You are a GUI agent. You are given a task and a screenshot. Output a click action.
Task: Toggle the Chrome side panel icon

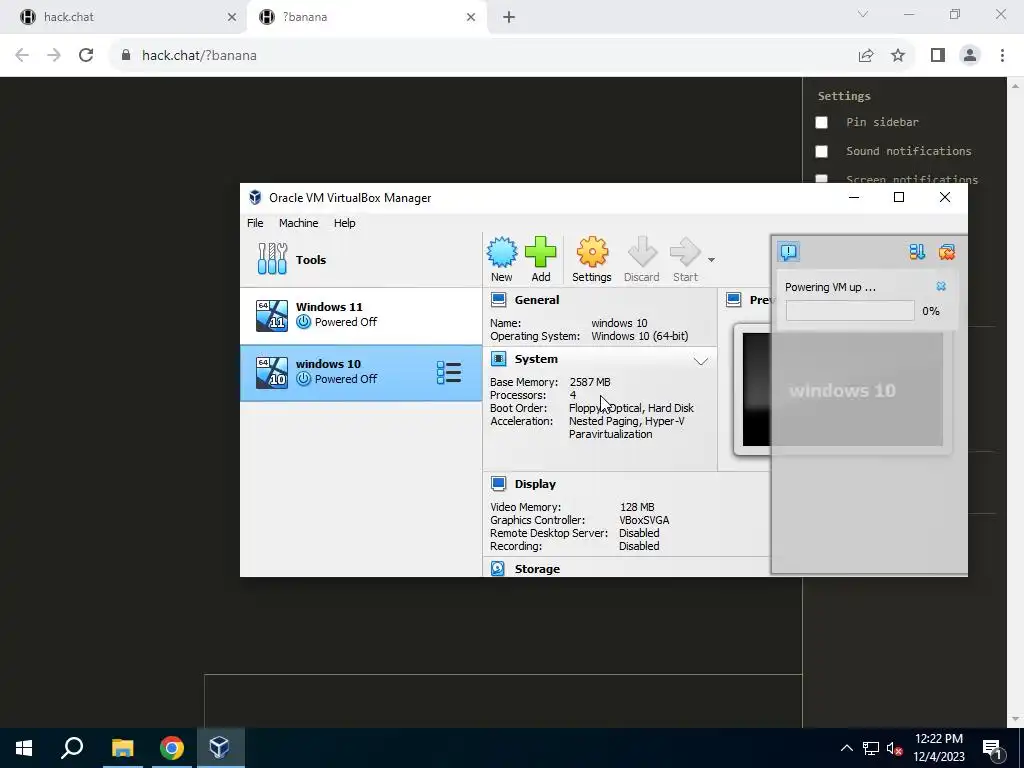coord(938,56)
